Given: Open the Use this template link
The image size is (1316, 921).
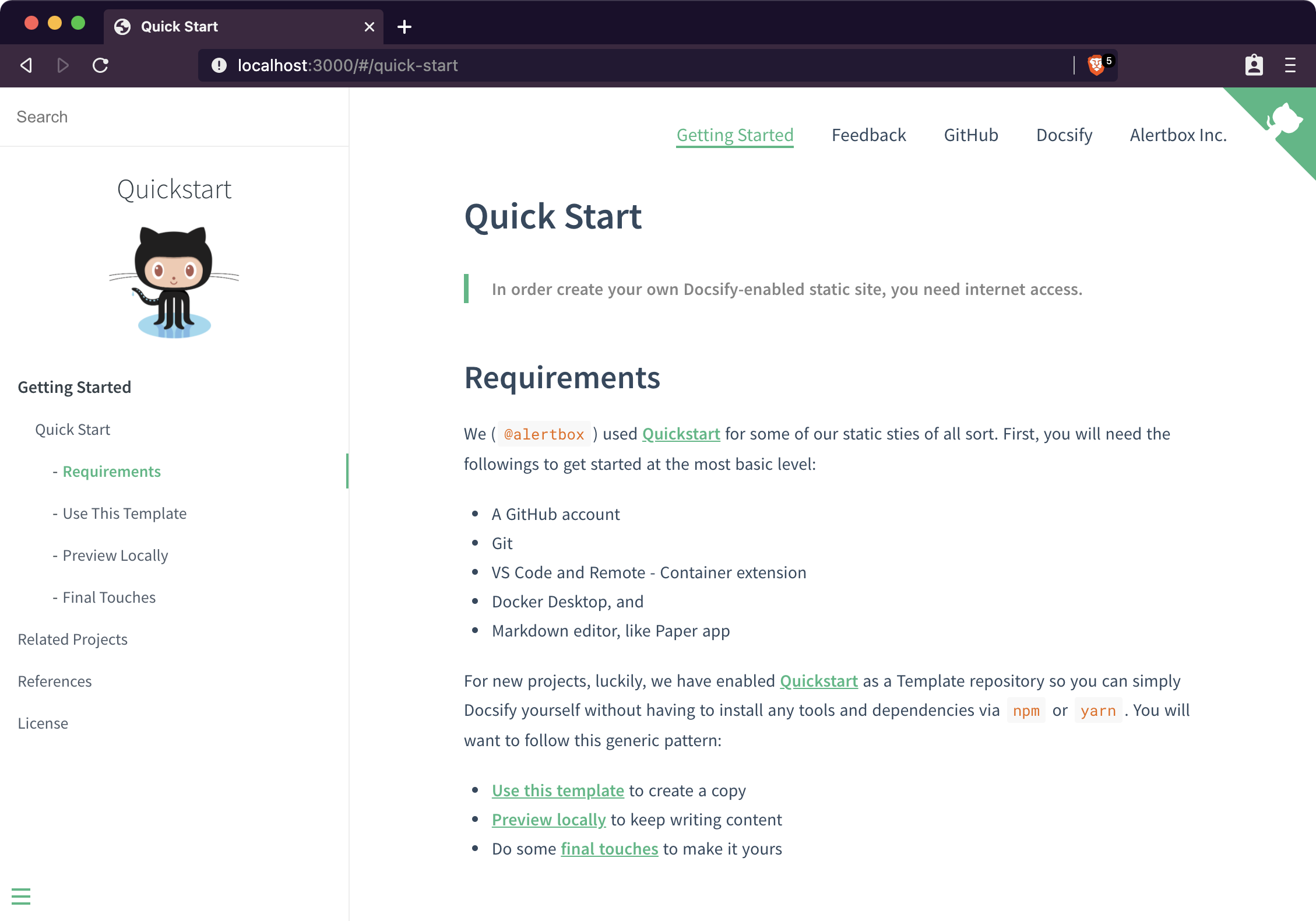Looking at the screenshot, I should [x=558, y=790].
